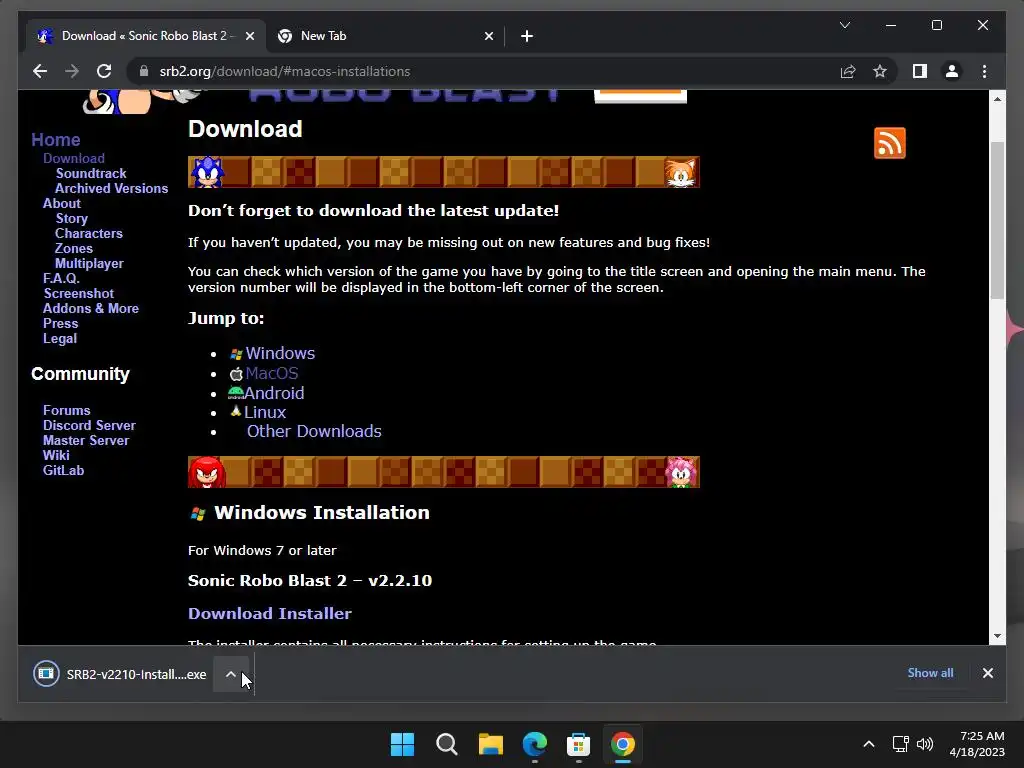1024x768 pixels.
Task: Open Addons & More link
Action: point(91,308)
